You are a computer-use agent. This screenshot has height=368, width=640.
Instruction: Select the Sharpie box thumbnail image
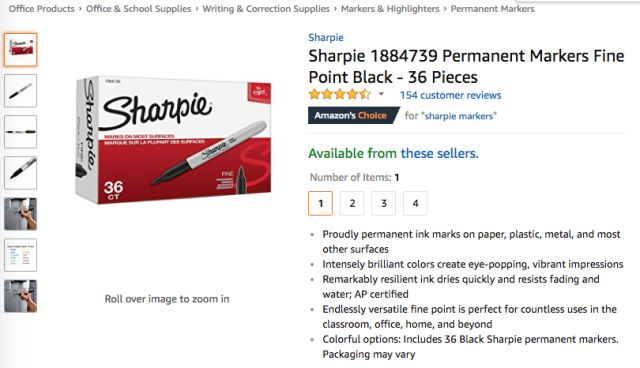(x=20, y=50)
